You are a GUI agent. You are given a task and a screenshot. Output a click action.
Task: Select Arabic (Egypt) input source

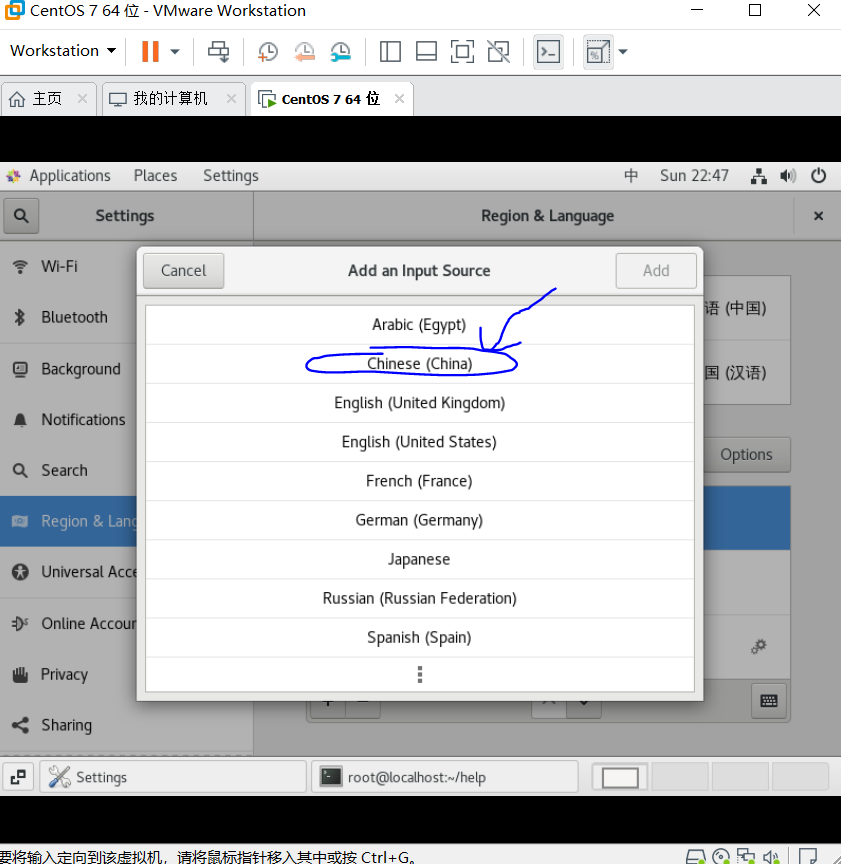(x=419, y=325)
